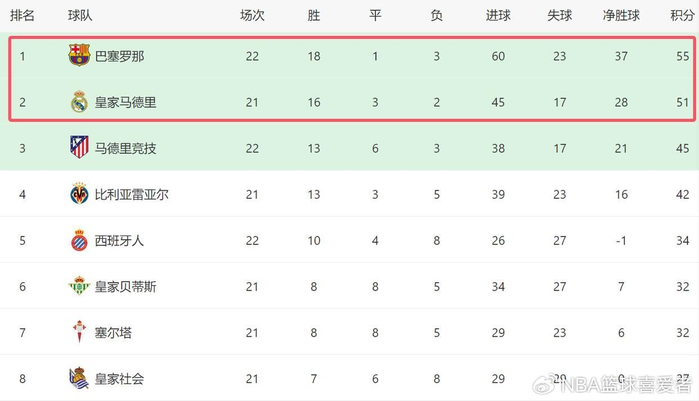Open the Espanyol team badge

point(79,240)
